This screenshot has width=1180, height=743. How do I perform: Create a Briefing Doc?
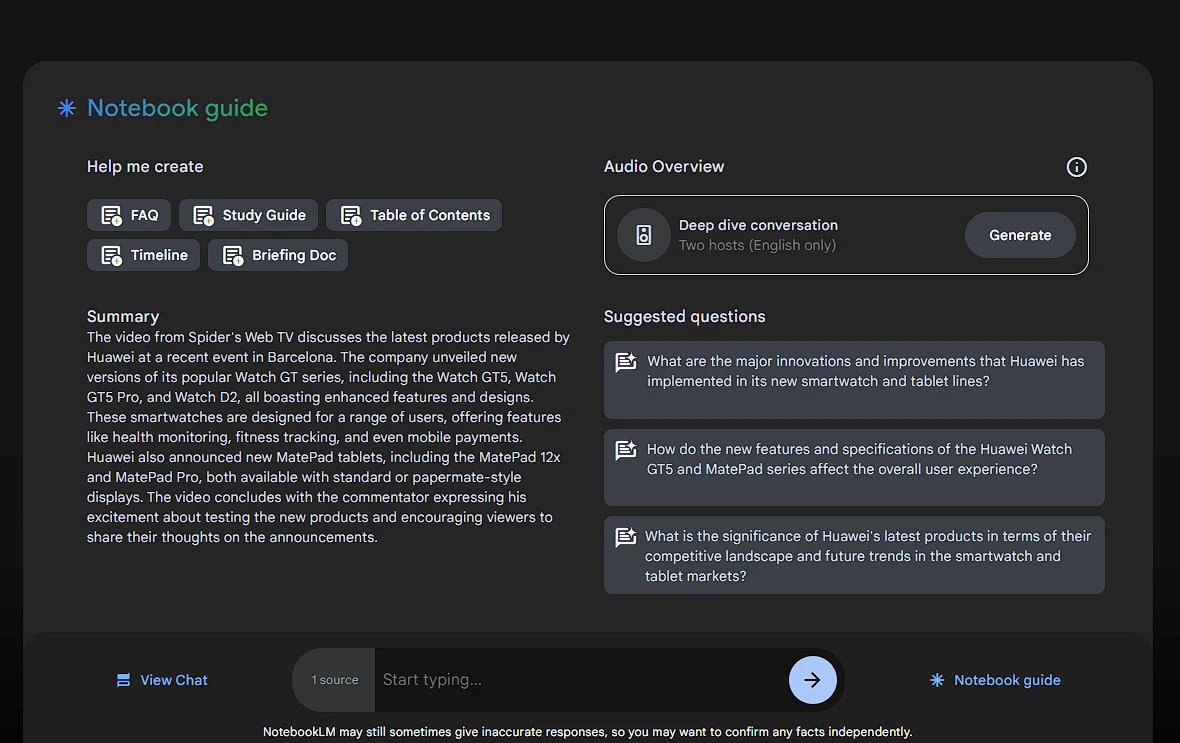coord(278,255)
